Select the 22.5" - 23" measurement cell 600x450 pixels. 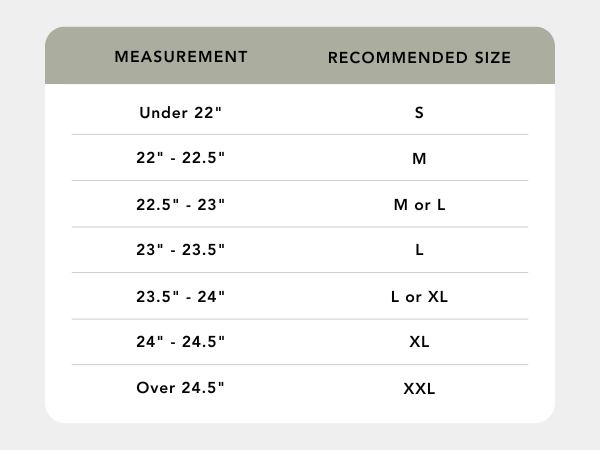(181, 204)
